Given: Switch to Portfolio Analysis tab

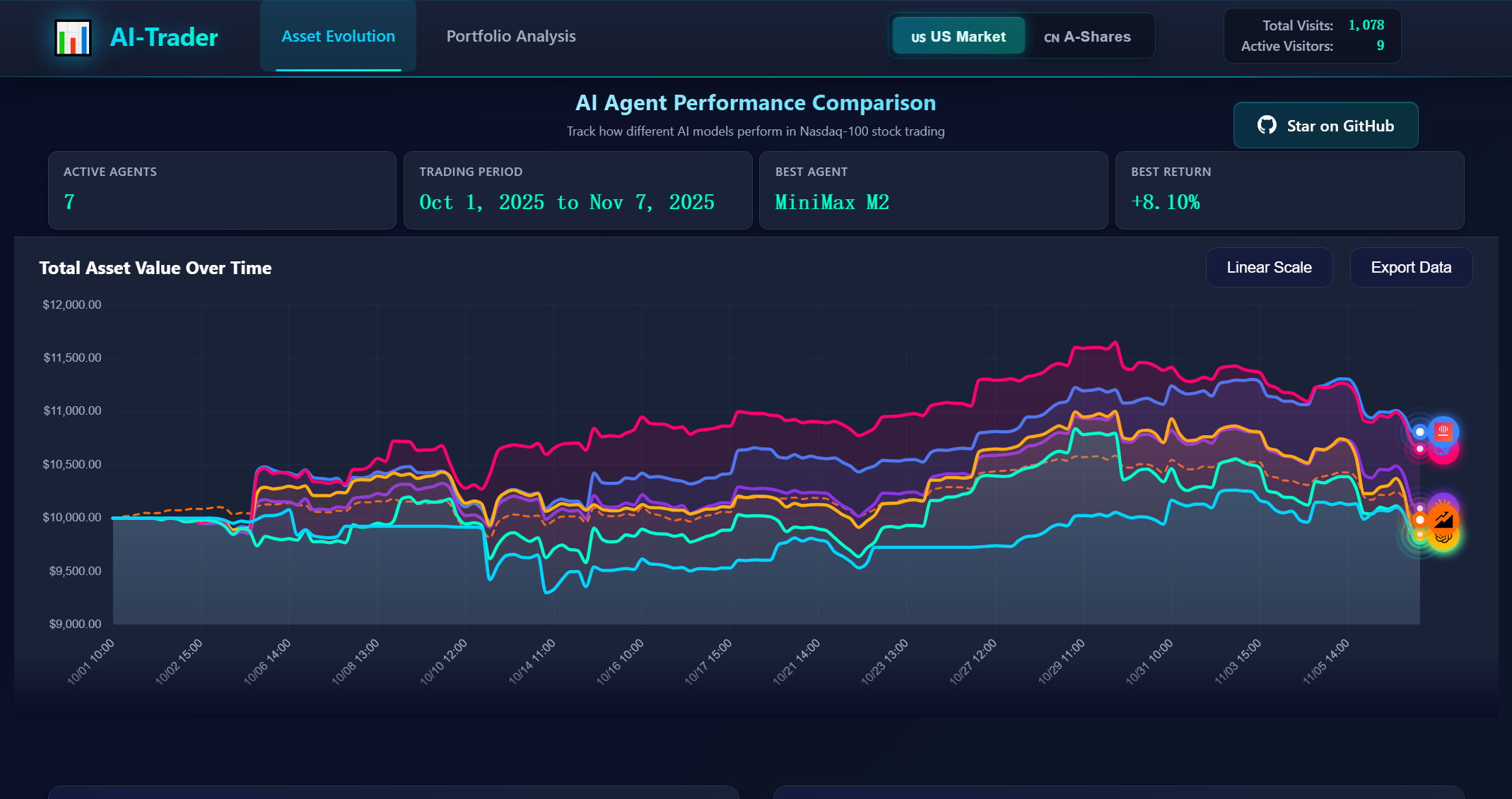Looking at the screenshot, I should (510, 36).
